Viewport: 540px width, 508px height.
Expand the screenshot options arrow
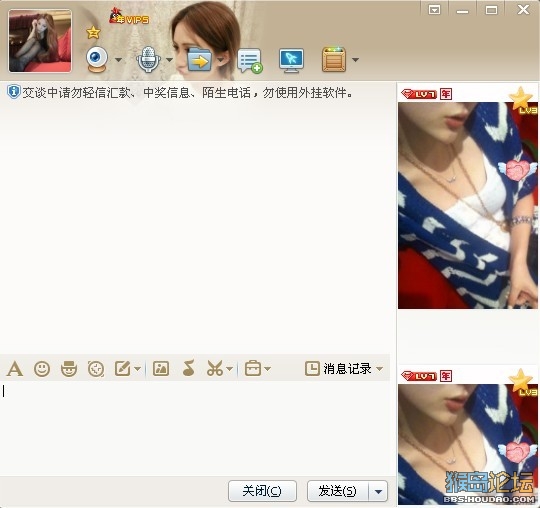click(230, 369)
